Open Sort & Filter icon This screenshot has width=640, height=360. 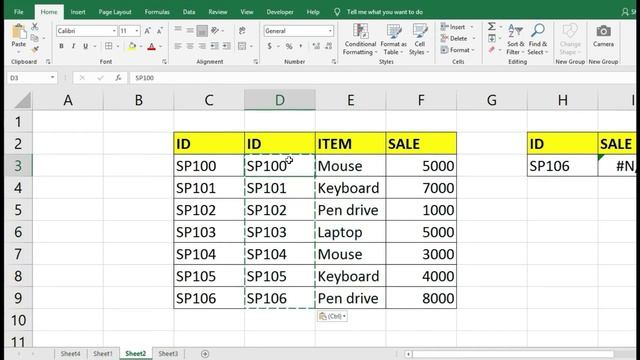pyautogui.click(x=516, y=31)
